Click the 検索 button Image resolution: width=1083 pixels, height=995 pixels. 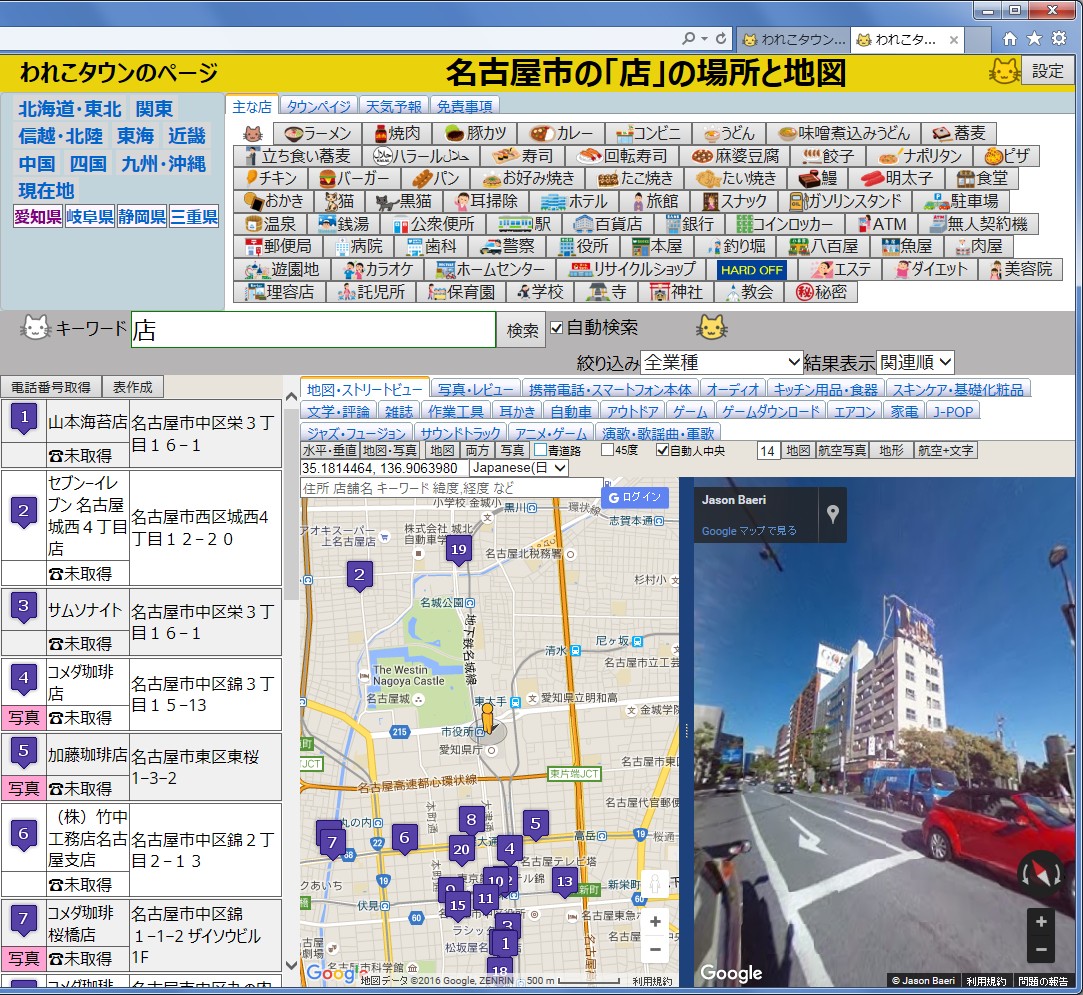click(522, 330)
